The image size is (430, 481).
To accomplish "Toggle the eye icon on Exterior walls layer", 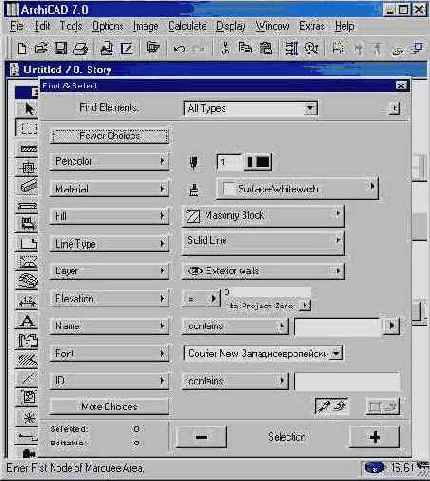I will [195, 271].
